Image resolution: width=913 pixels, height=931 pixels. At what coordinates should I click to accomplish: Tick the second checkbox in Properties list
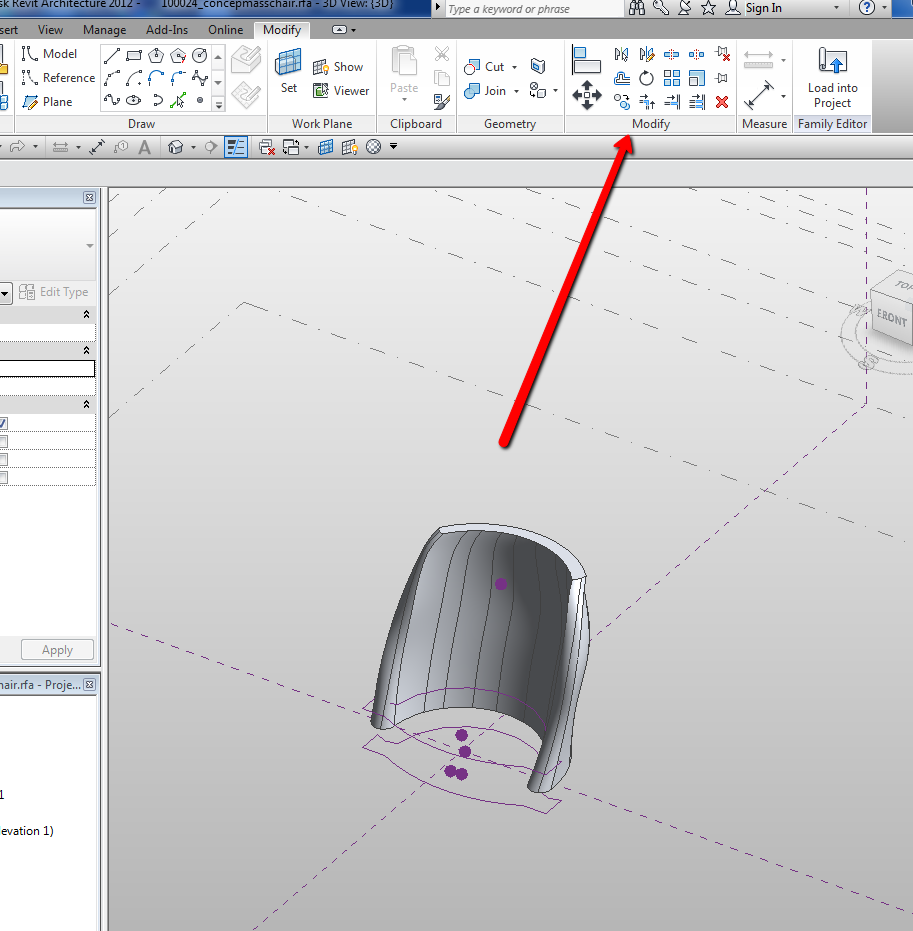(3, 441)
